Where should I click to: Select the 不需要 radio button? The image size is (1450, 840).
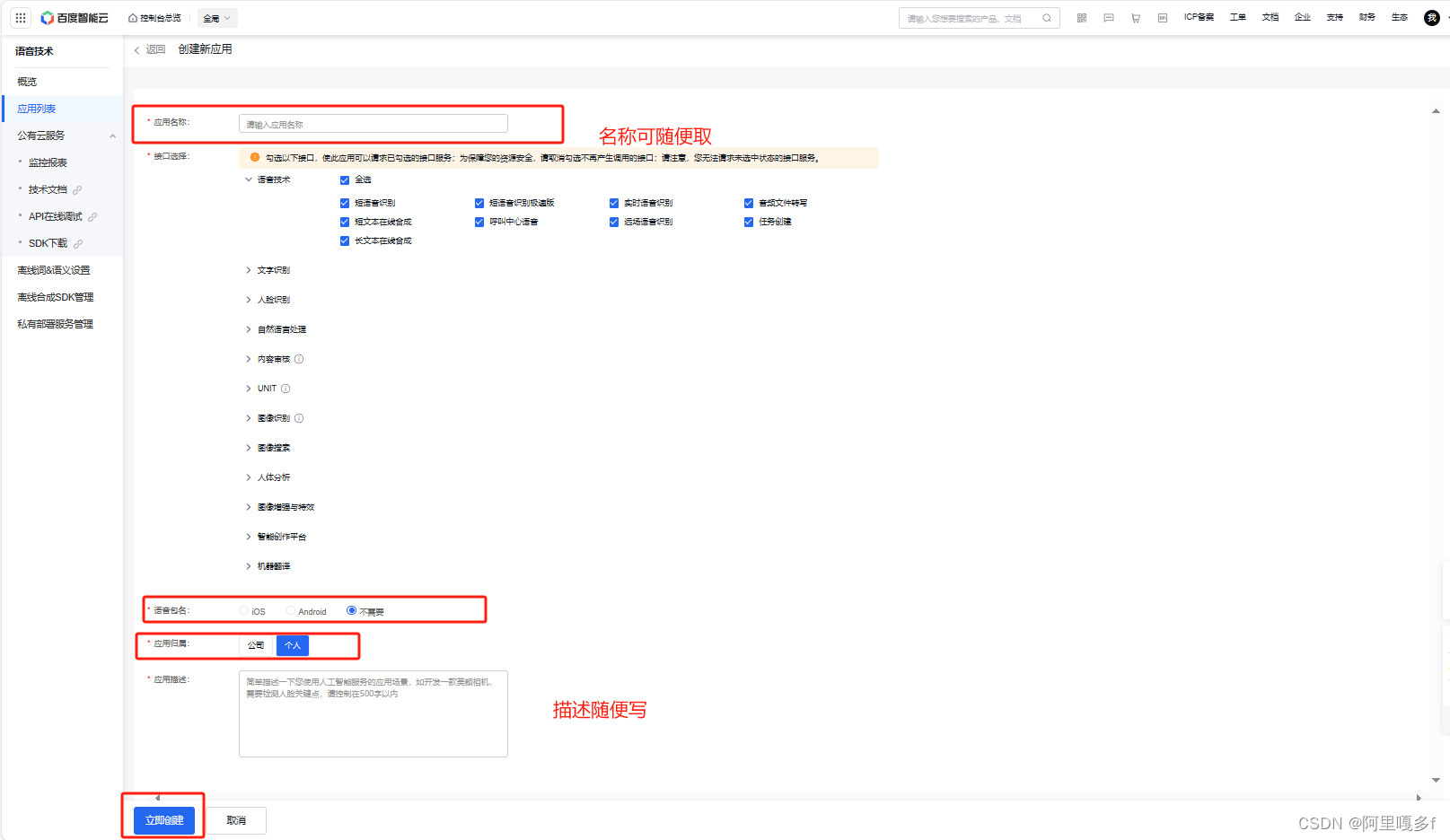[351, 610]
